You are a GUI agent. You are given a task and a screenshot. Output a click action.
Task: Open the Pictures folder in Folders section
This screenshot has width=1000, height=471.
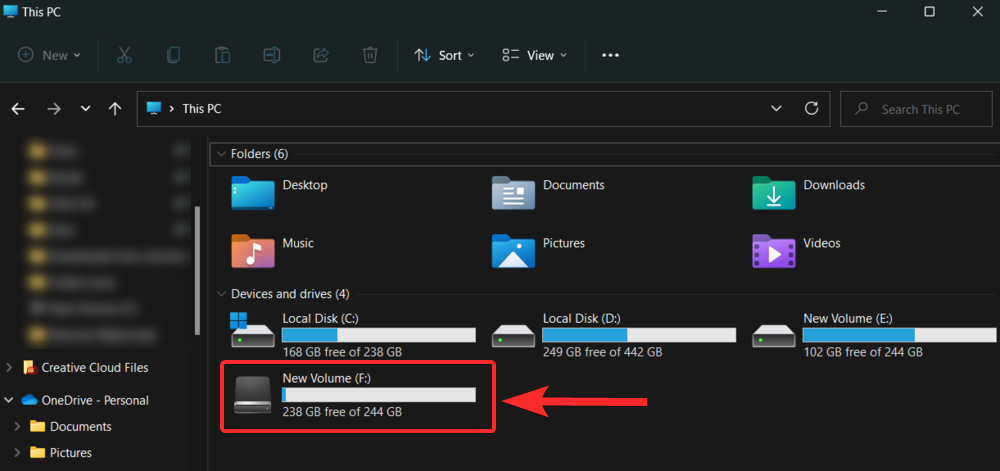coord(513,250)
